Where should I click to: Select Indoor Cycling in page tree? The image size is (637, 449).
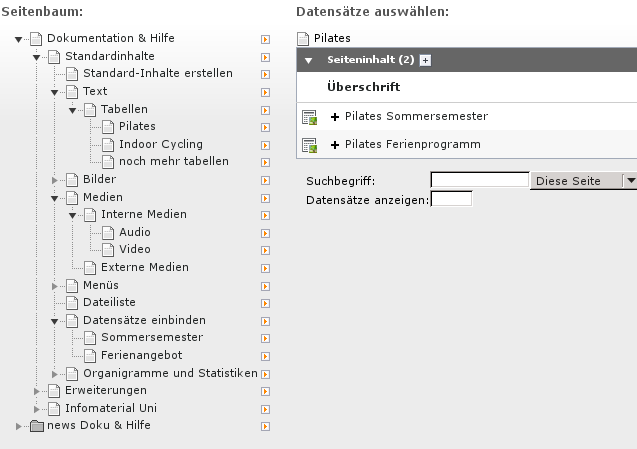160,144
